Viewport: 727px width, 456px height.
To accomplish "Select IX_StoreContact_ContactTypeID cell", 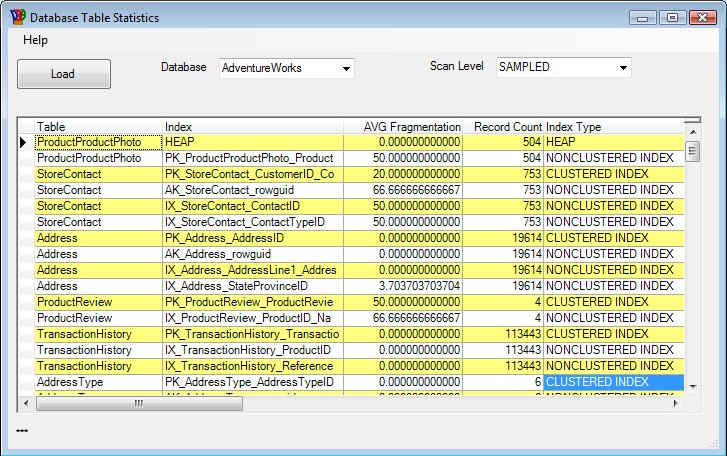I will tap(253, 222).
